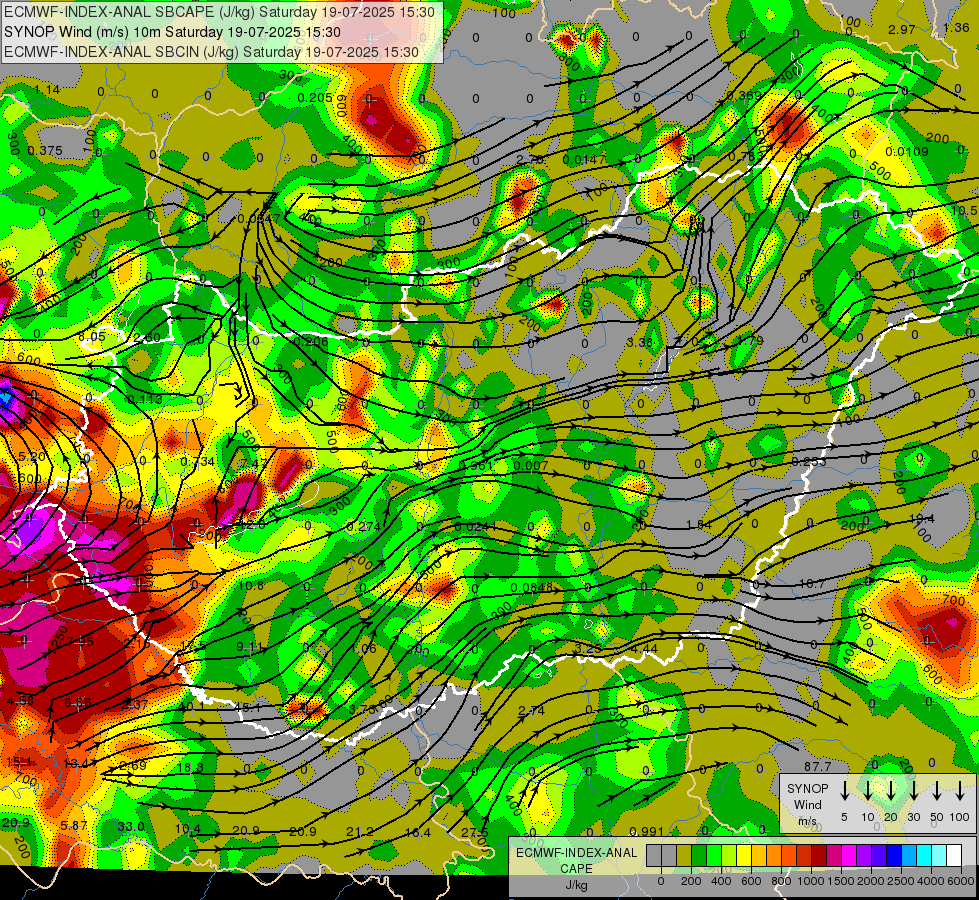Click the 10 m/s wind arrow in legend
The height and width of the screenshot is (900, 979).
point(868,791)
